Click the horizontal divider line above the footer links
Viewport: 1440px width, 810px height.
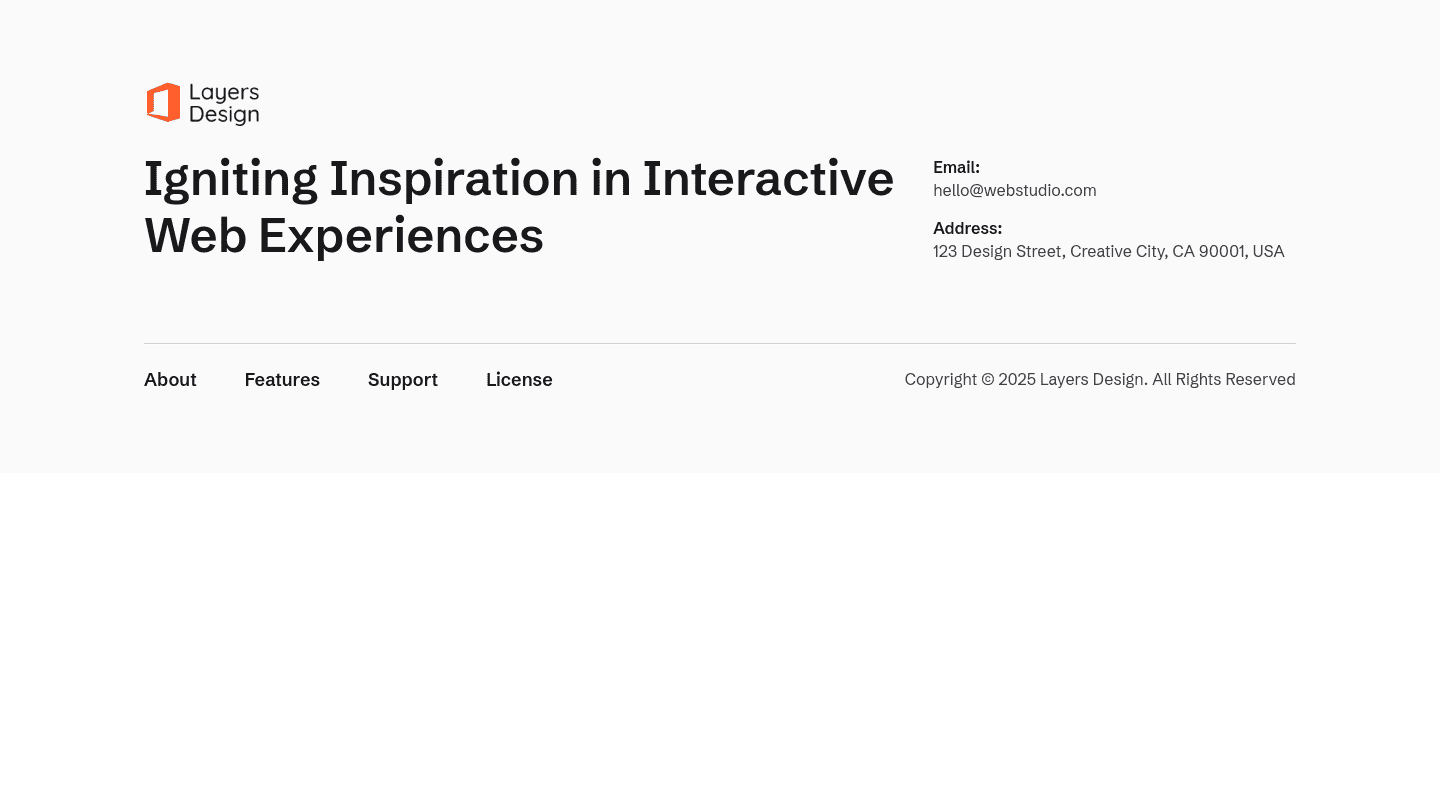720,344
